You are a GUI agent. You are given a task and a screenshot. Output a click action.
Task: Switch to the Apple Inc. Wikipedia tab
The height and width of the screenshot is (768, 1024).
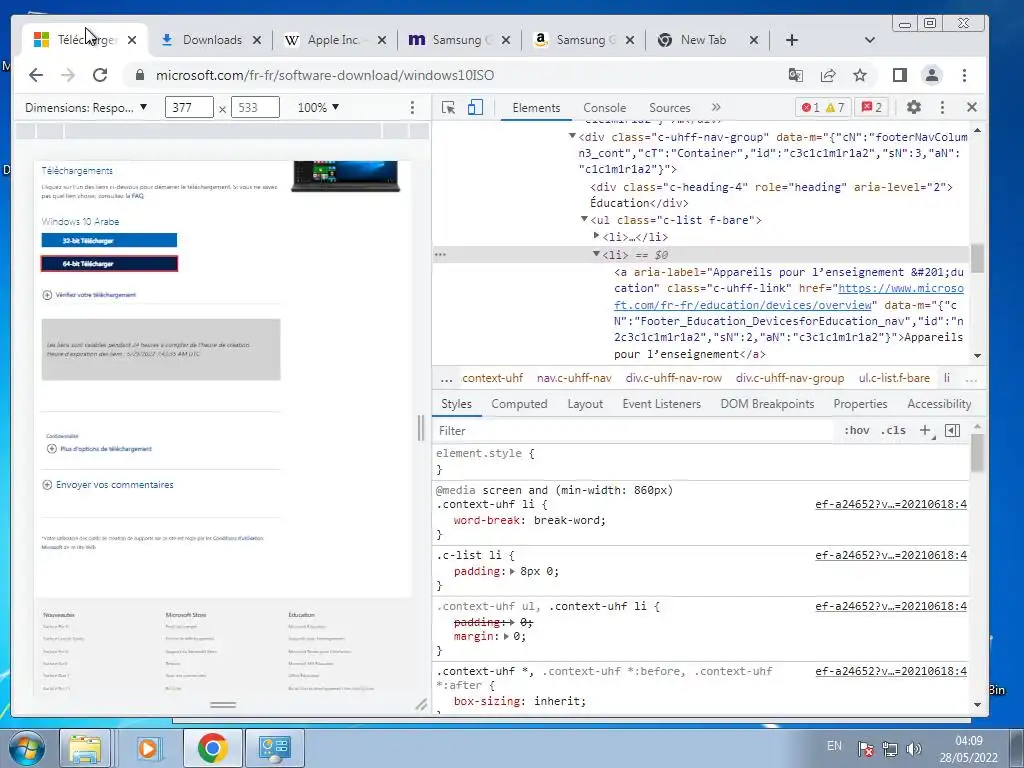tap(334, 40)
